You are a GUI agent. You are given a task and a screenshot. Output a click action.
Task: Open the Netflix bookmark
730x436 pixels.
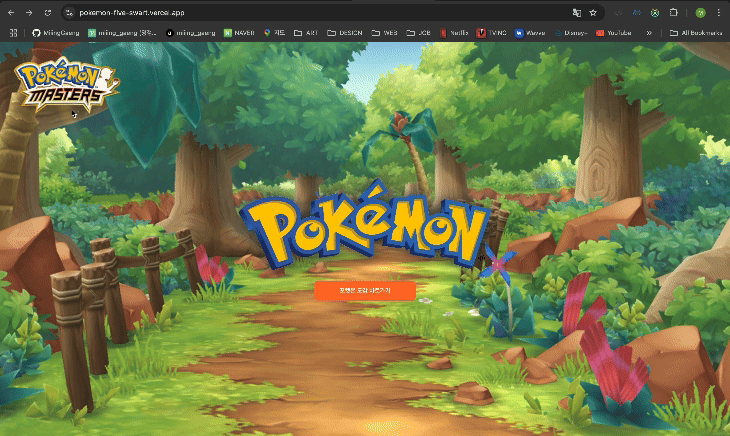click(454, 33)
